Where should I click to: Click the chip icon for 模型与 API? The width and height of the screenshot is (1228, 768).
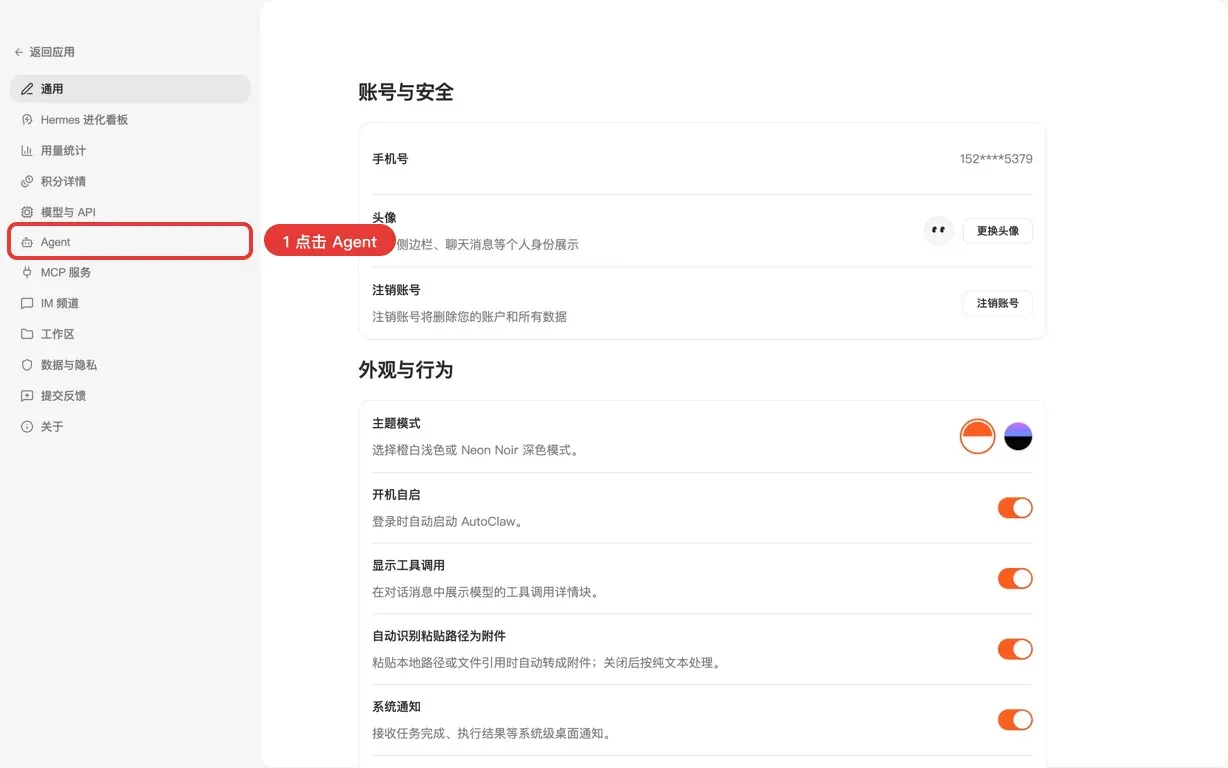tap(27, 212)
